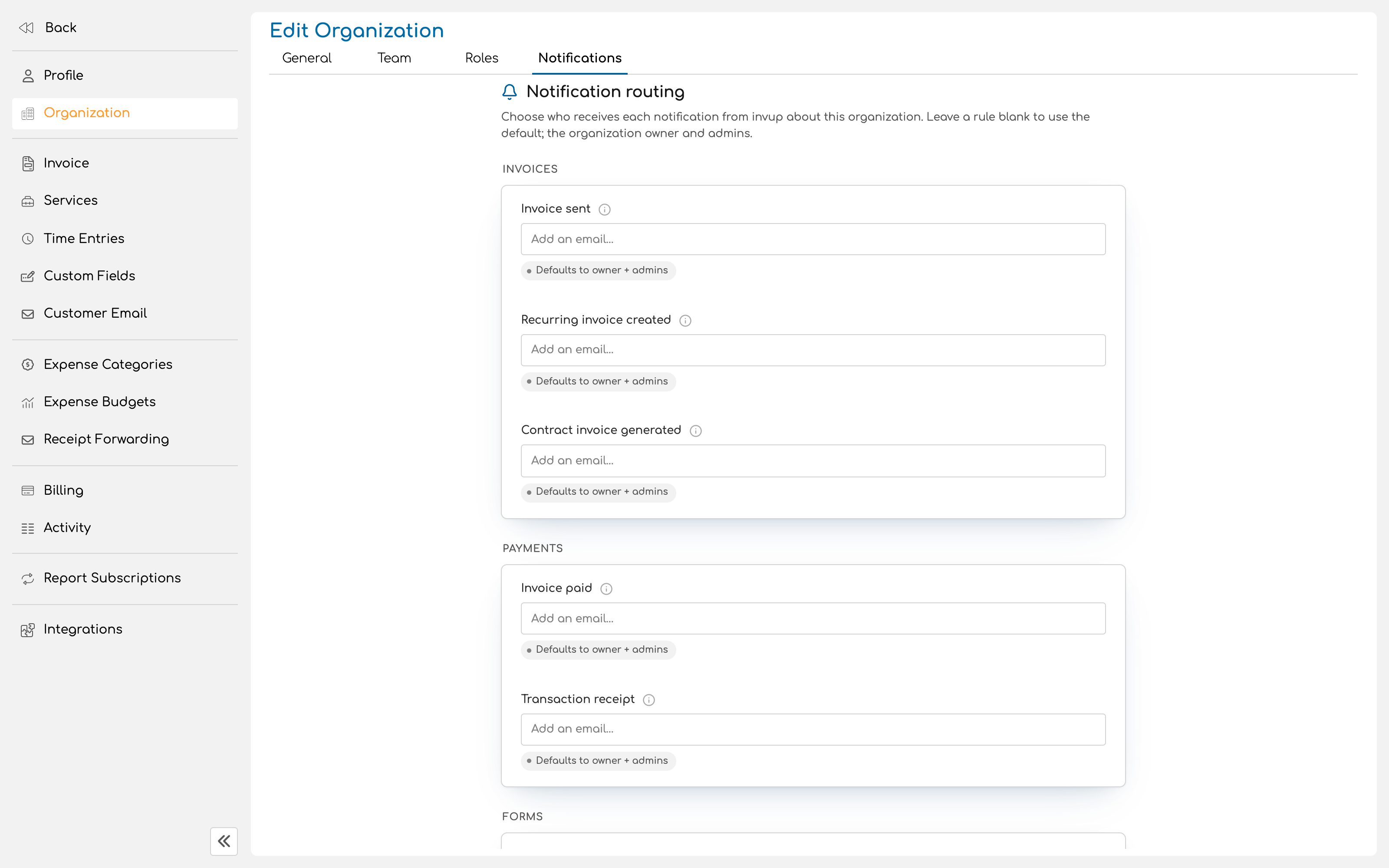Focus the Invoice paid email field
The image size is (1389, 868).
[813, 618]
